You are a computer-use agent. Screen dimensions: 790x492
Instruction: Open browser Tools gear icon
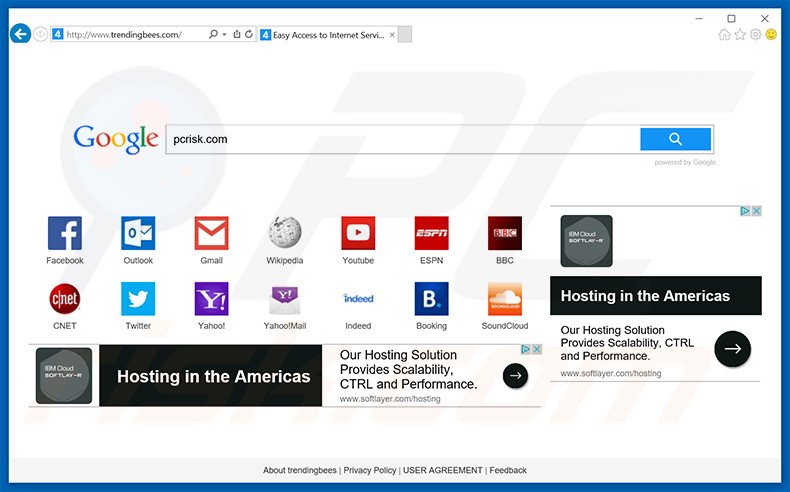755,34
